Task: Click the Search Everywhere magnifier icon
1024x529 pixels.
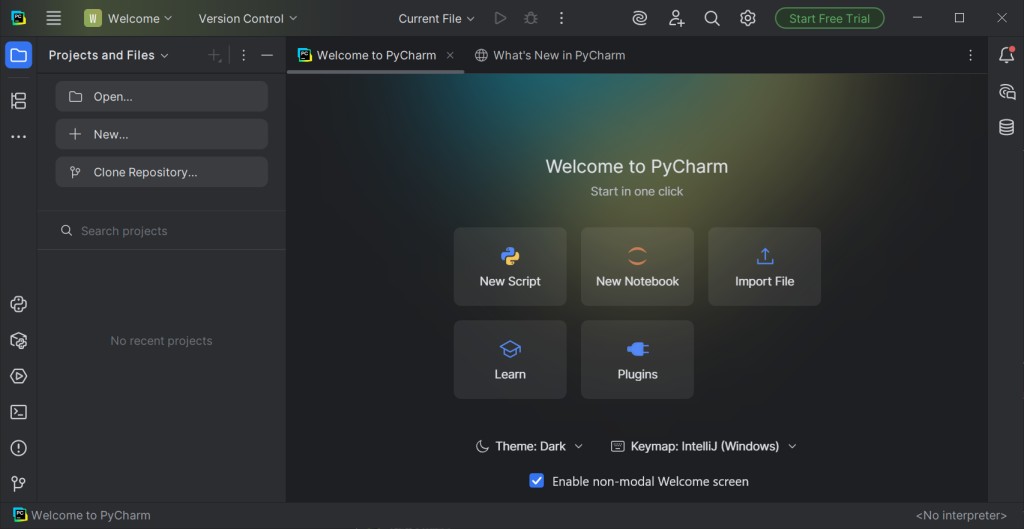Action: tap(712, 18)
